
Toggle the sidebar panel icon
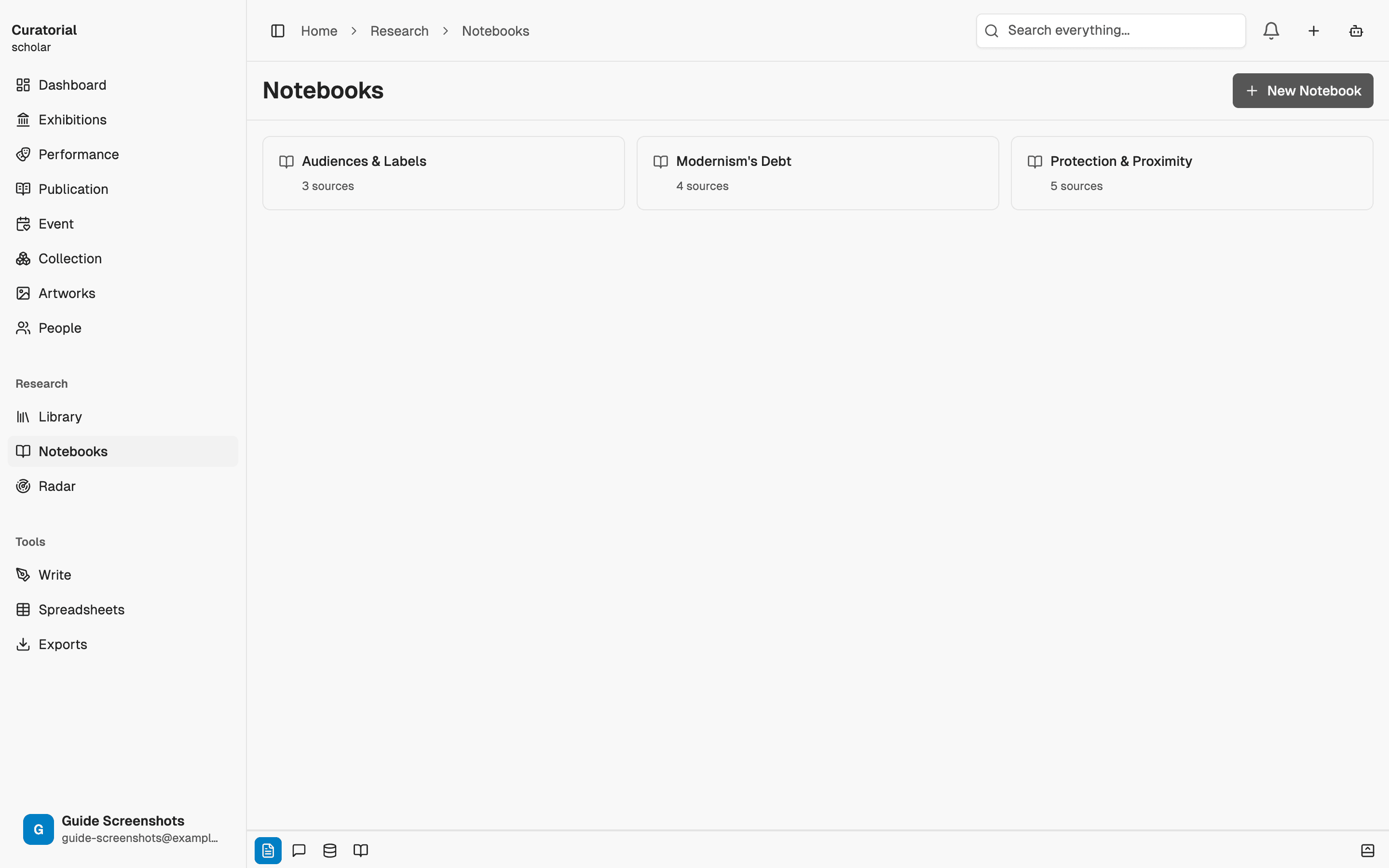click(277, 31)
